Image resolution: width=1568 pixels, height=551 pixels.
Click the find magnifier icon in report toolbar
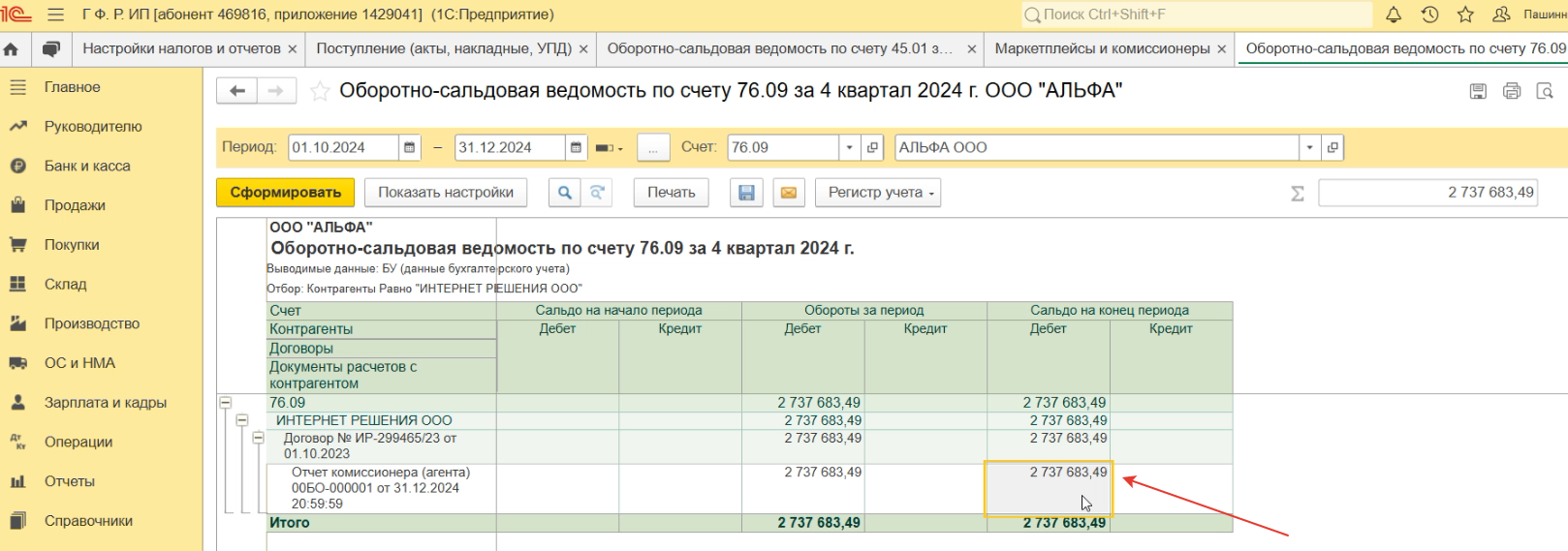[x=564, y=193]
